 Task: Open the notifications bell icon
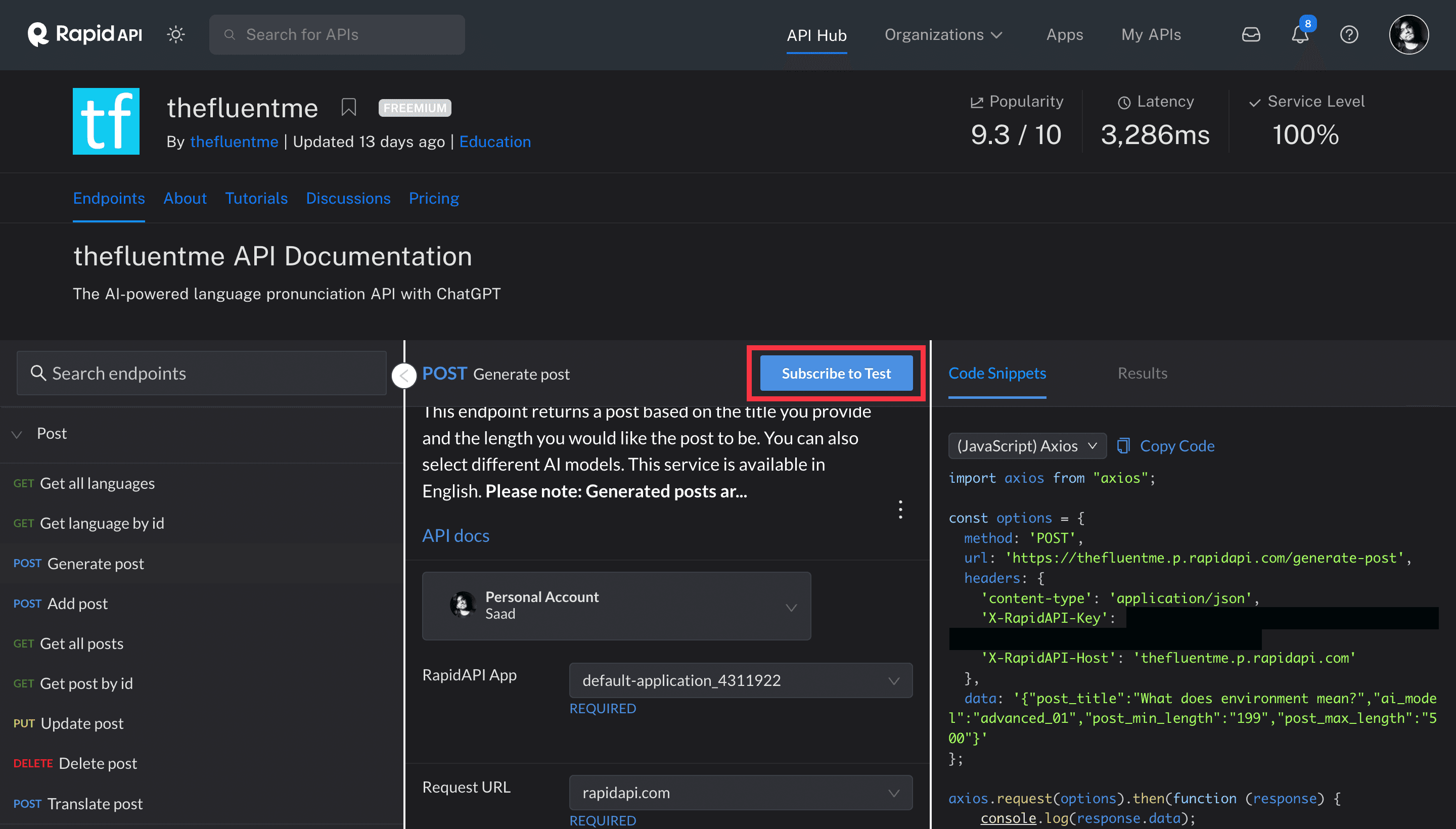(1299, 35)
